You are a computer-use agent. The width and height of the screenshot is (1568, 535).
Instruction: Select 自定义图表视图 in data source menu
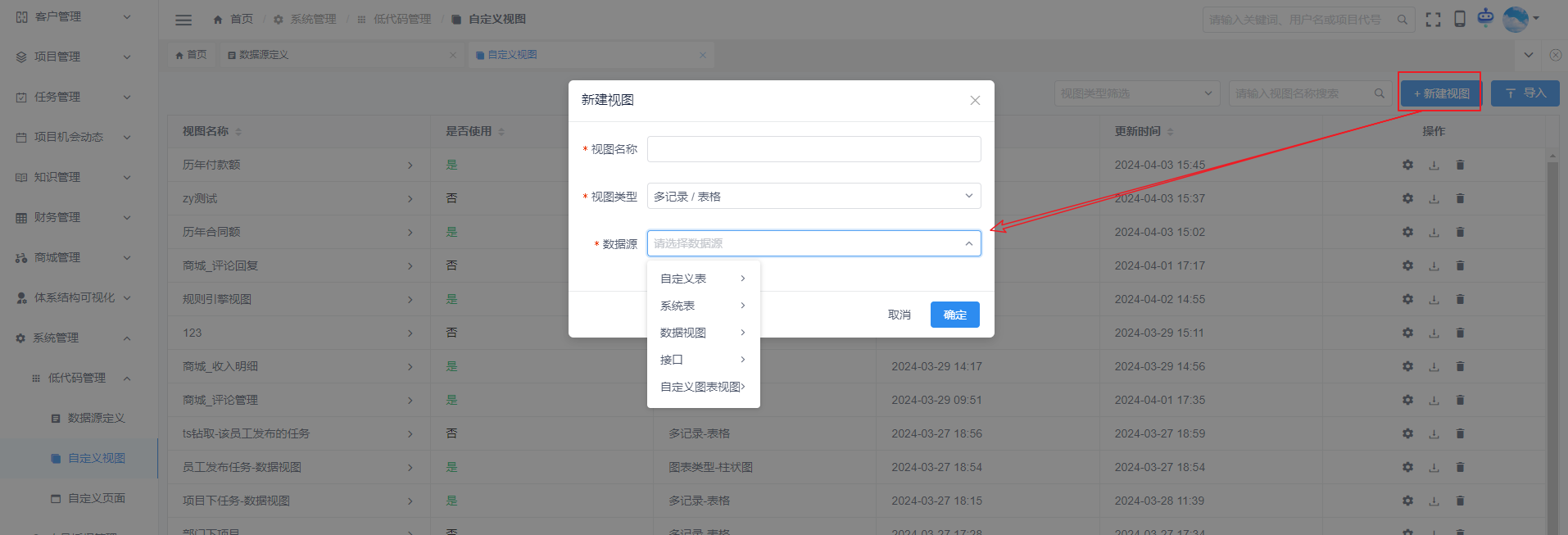[x=704, y=387]
